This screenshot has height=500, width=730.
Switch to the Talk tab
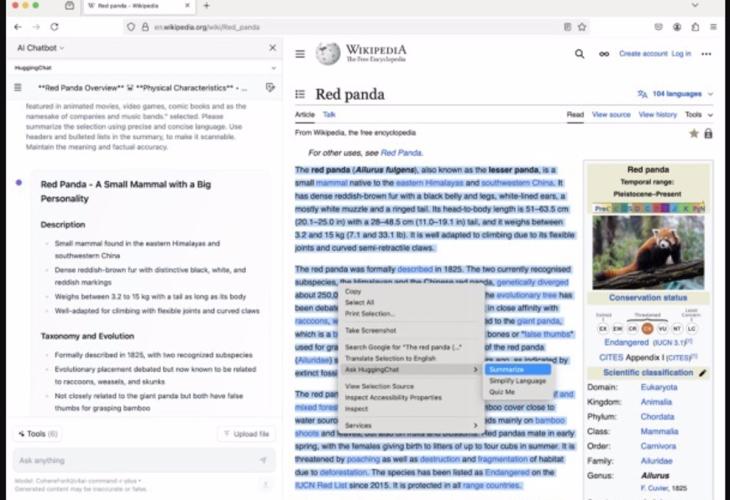[329, 115]
